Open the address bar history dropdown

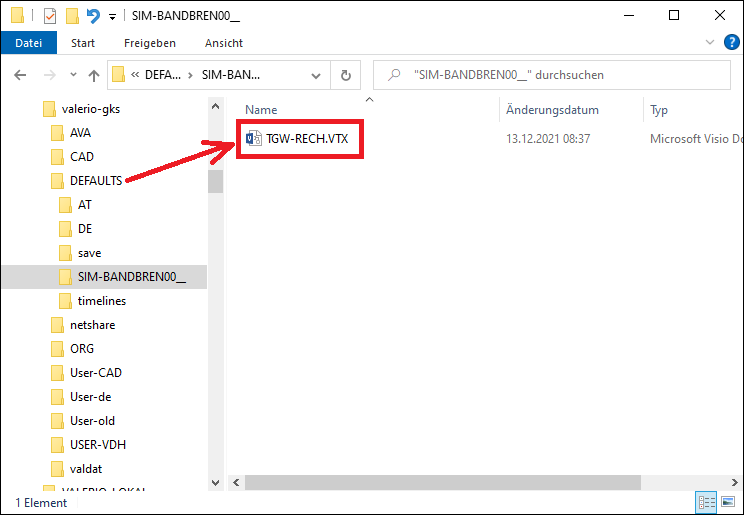pos(317,75)
